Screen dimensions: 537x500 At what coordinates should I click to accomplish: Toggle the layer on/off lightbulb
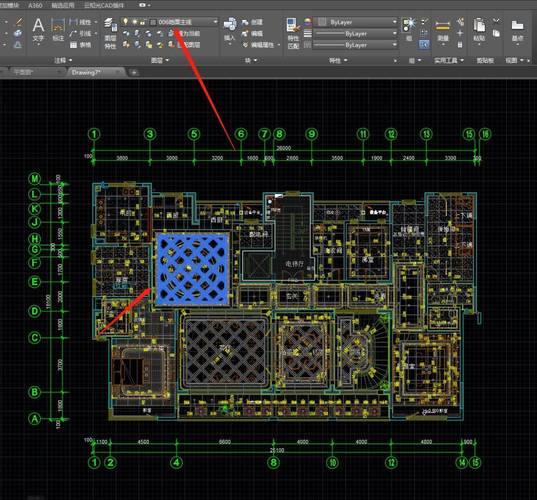point(126,22)
